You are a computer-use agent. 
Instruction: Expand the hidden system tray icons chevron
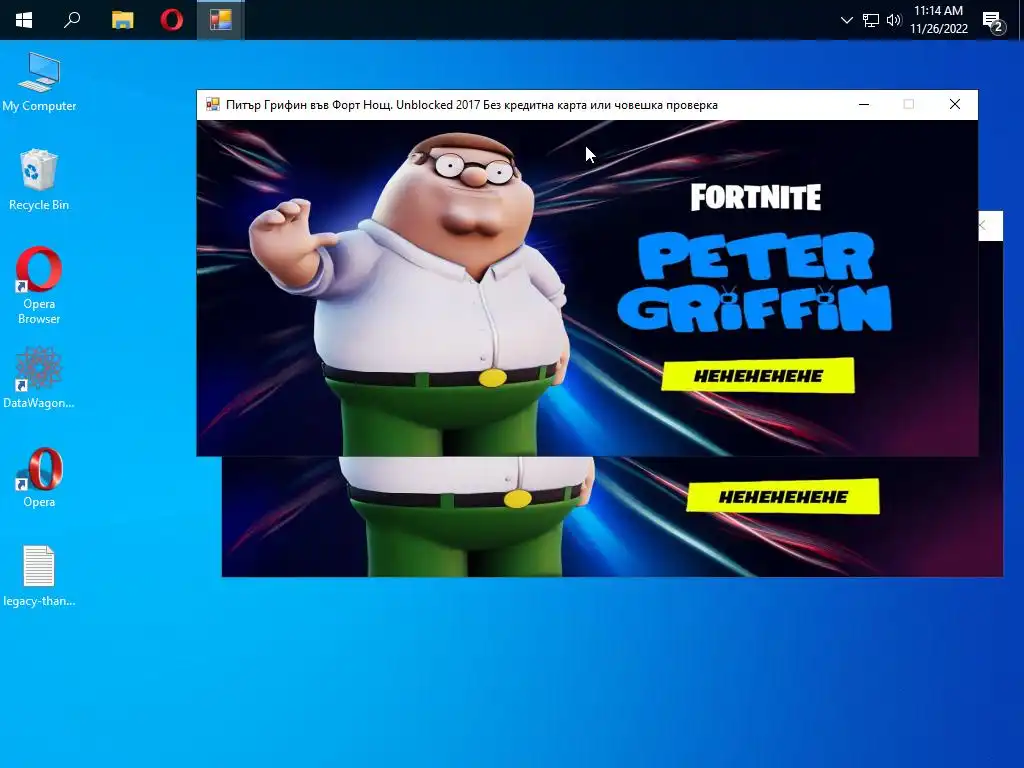(x=846, y=20)
